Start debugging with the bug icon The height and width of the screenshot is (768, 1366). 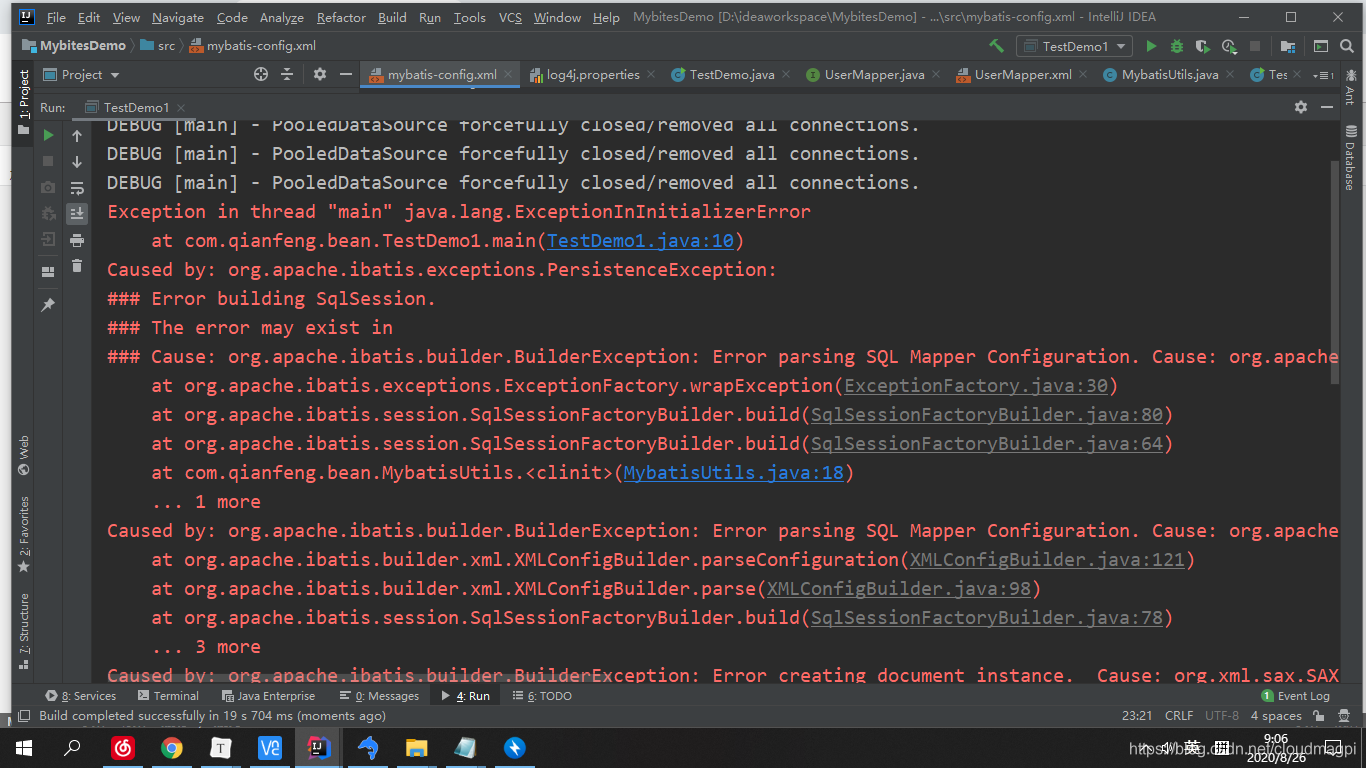[1177, 46]
